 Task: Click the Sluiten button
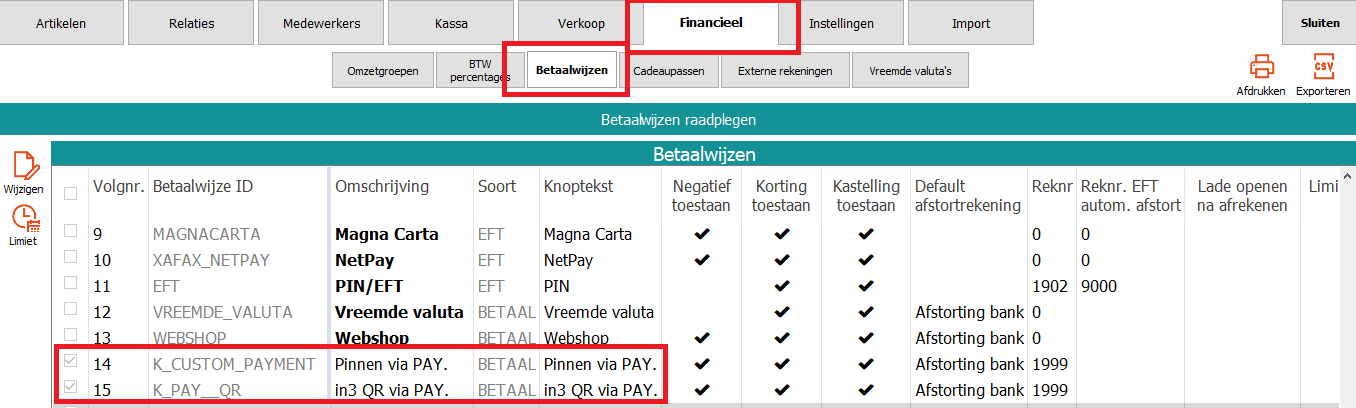tap(1319, 23)
